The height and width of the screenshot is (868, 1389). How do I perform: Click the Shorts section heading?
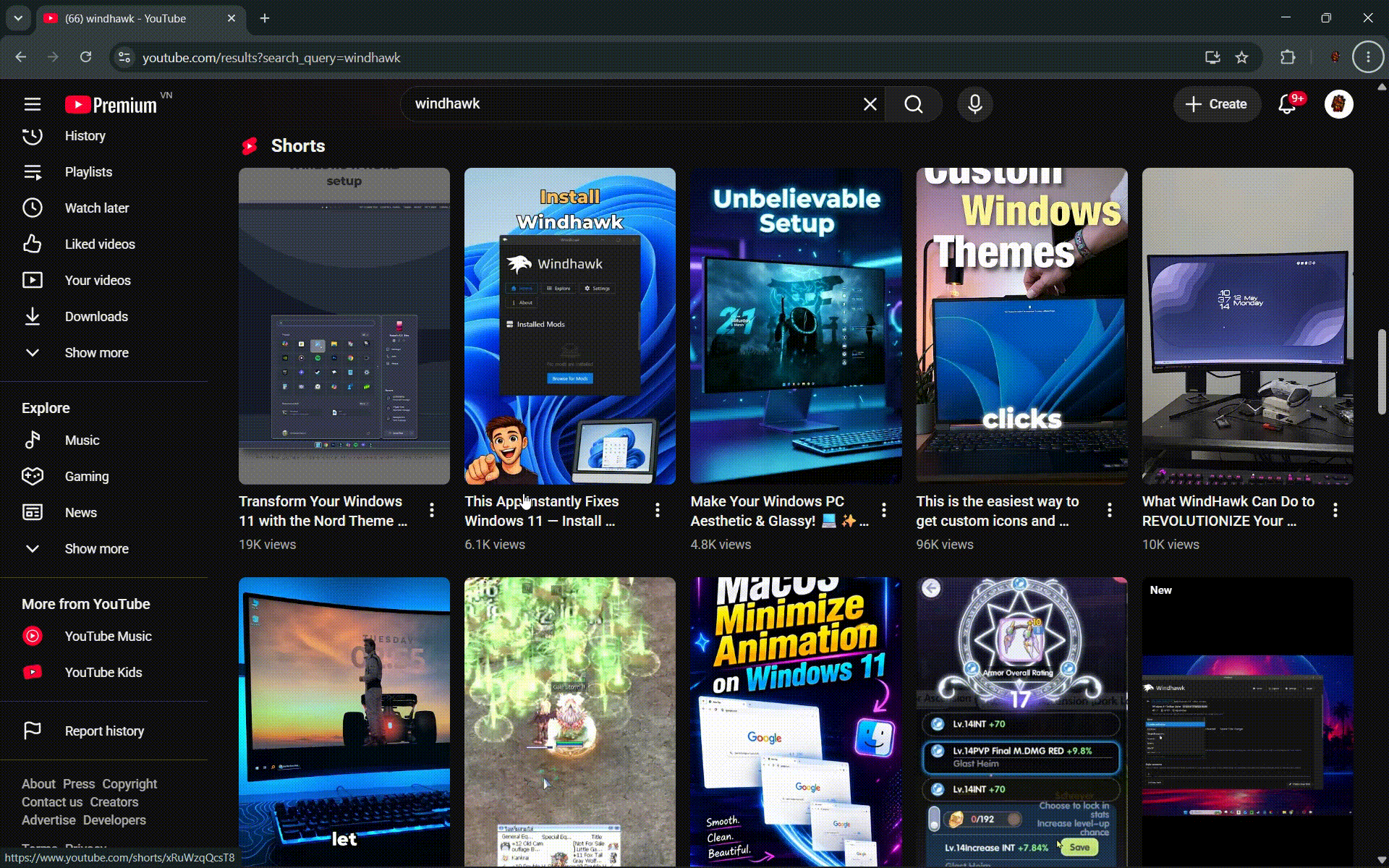coord(298,146)
